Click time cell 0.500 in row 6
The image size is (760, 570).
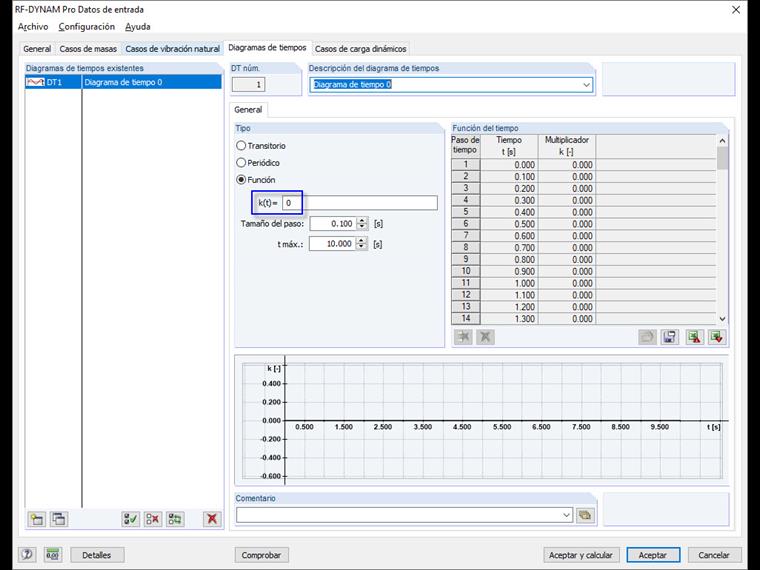[509, 224]
